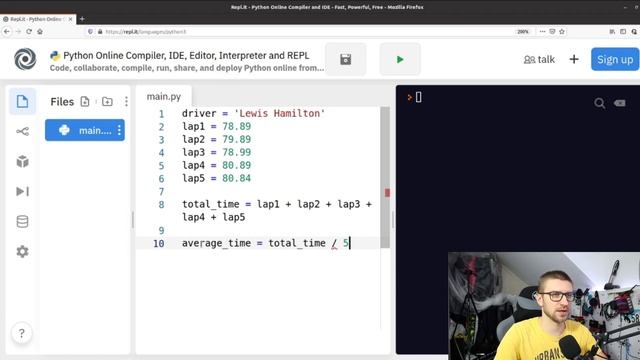Viewport: 640px width, 360px height.
Task: Open Firefox library icon
Action: [612, 31]
